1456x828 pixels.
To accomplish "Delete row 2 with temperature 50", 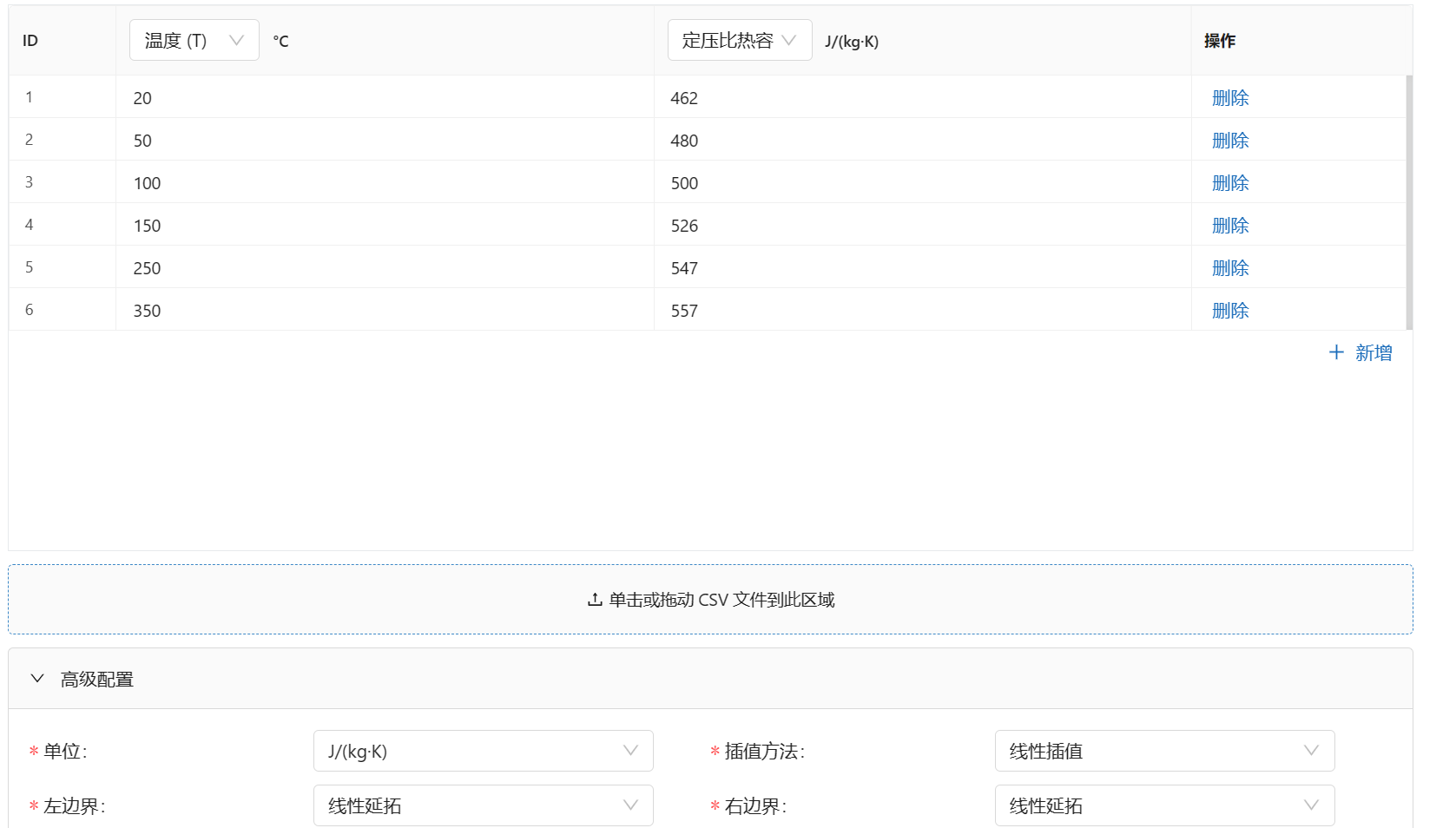I will 1230,141.
